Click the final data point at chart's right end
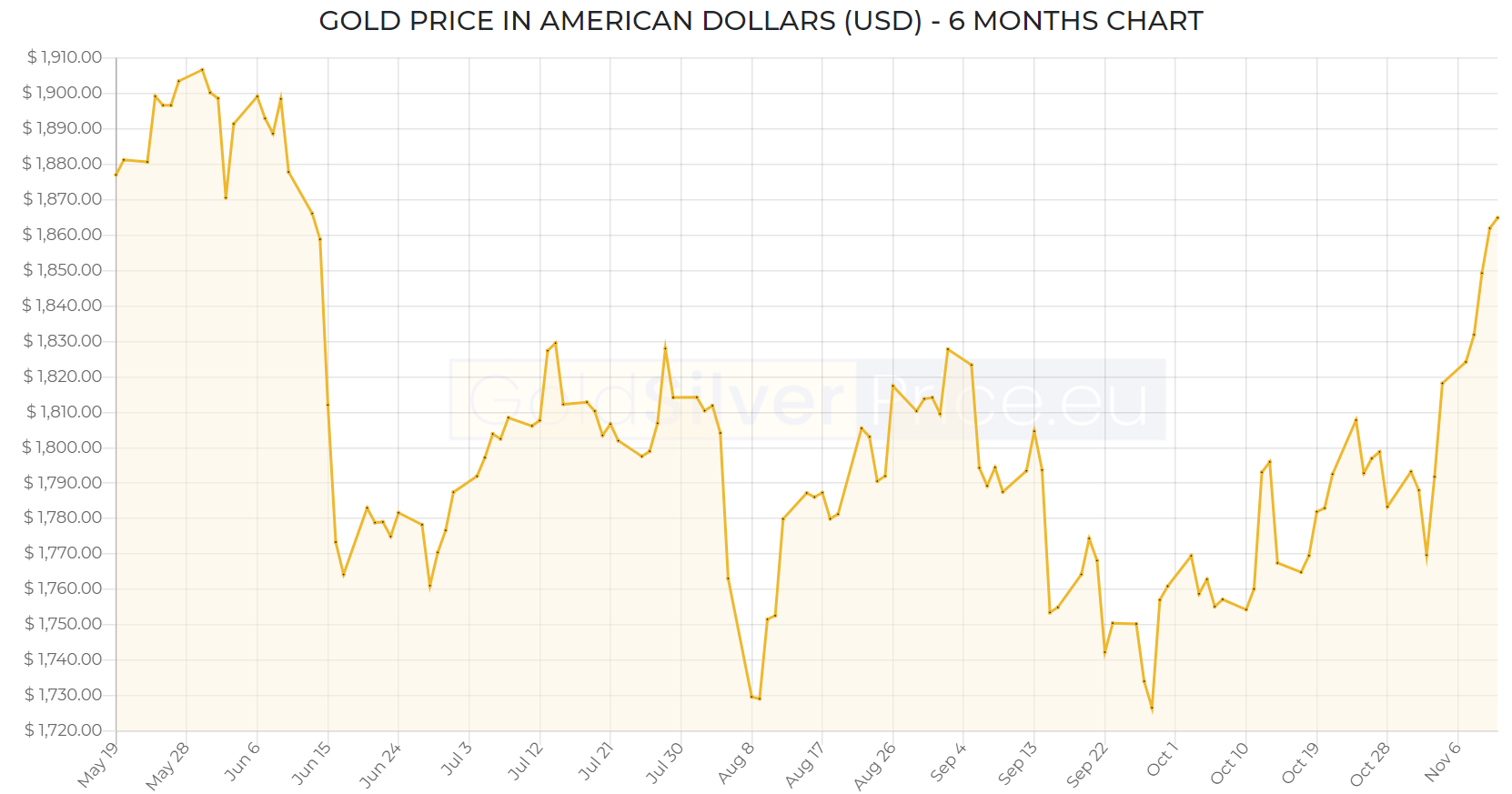The width and height of the screenshot is (1512, 794). 1497,217
